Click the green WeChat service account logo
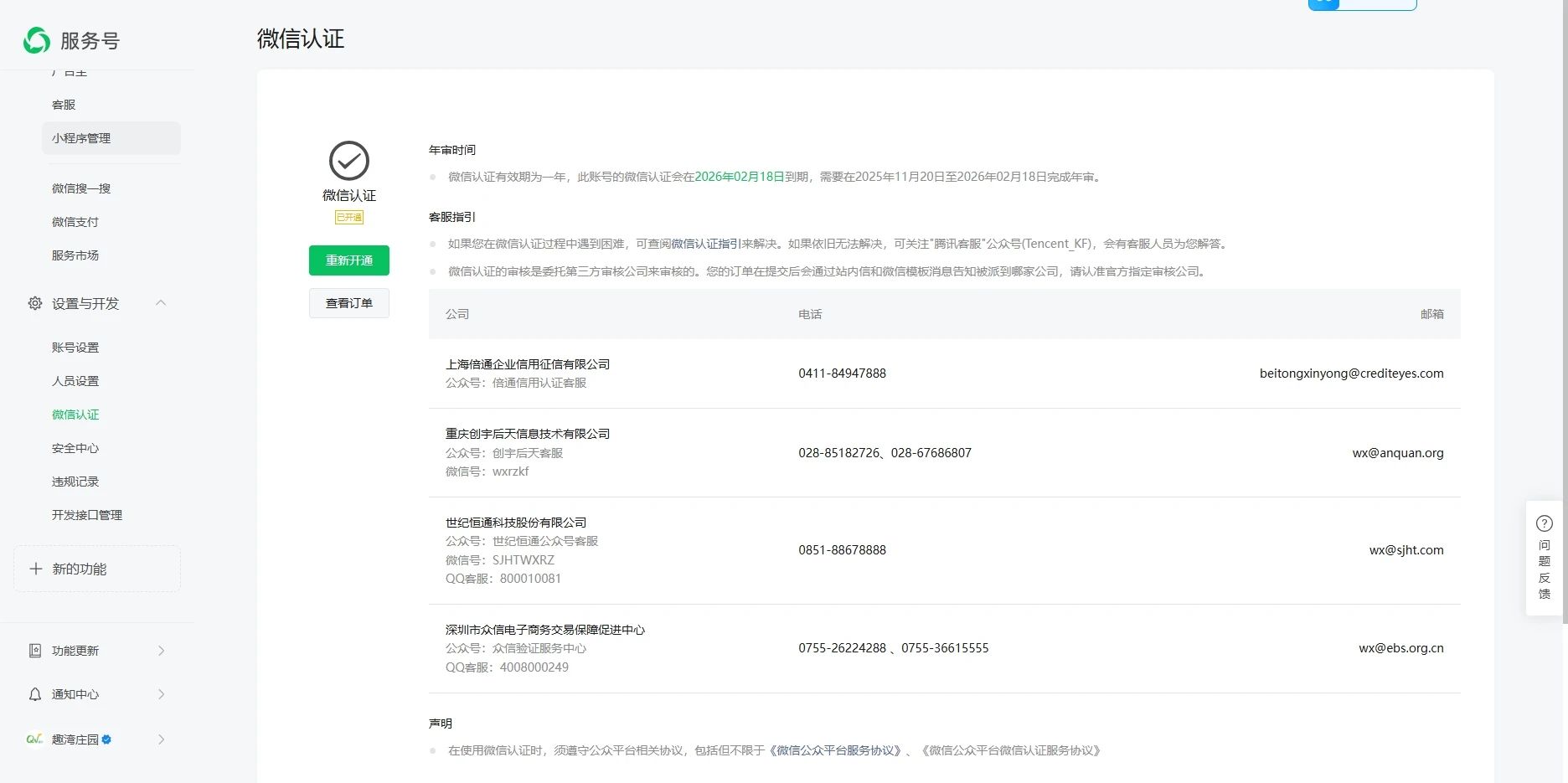The image size is (1568, 783). click(x=37, y=40)
